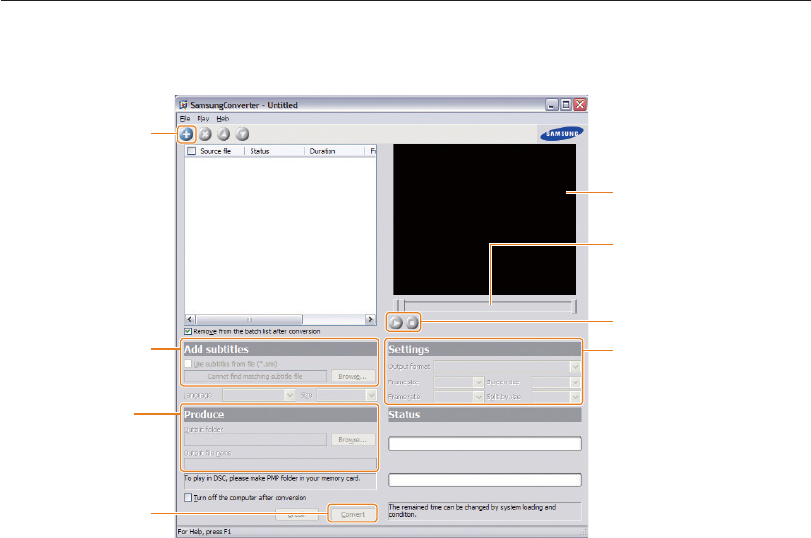Click the lower progress bar under Status

pyautogui.click(x=485, y=480)
